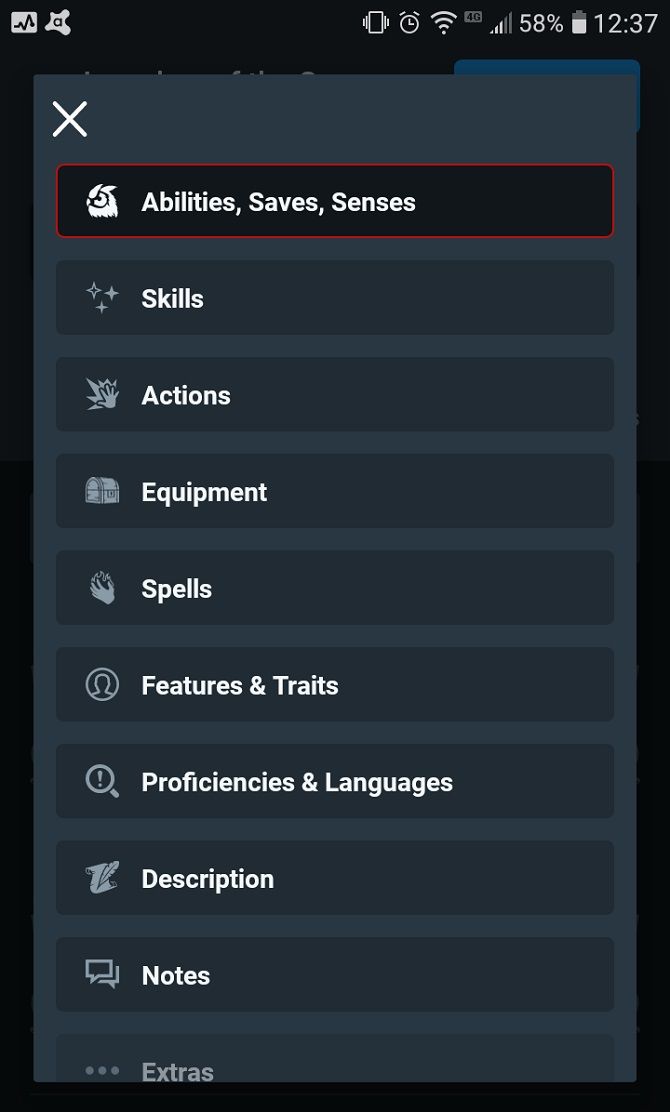The height and width of the screenshot is (1112, 670).
Task: Choose the Extras entry at the bottom
Action: tap(335, 1069)
